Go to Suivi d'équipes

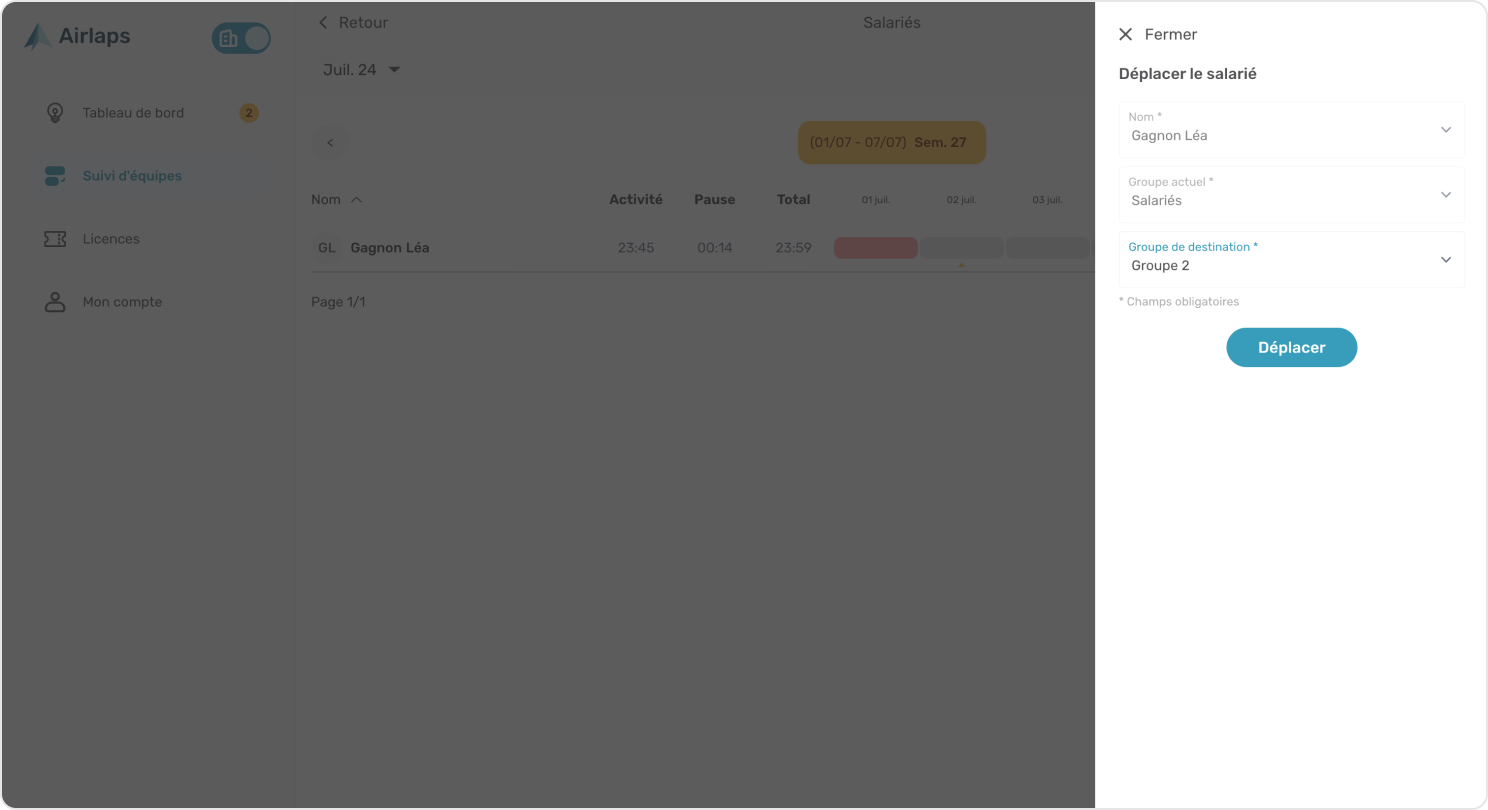point(132,176)
